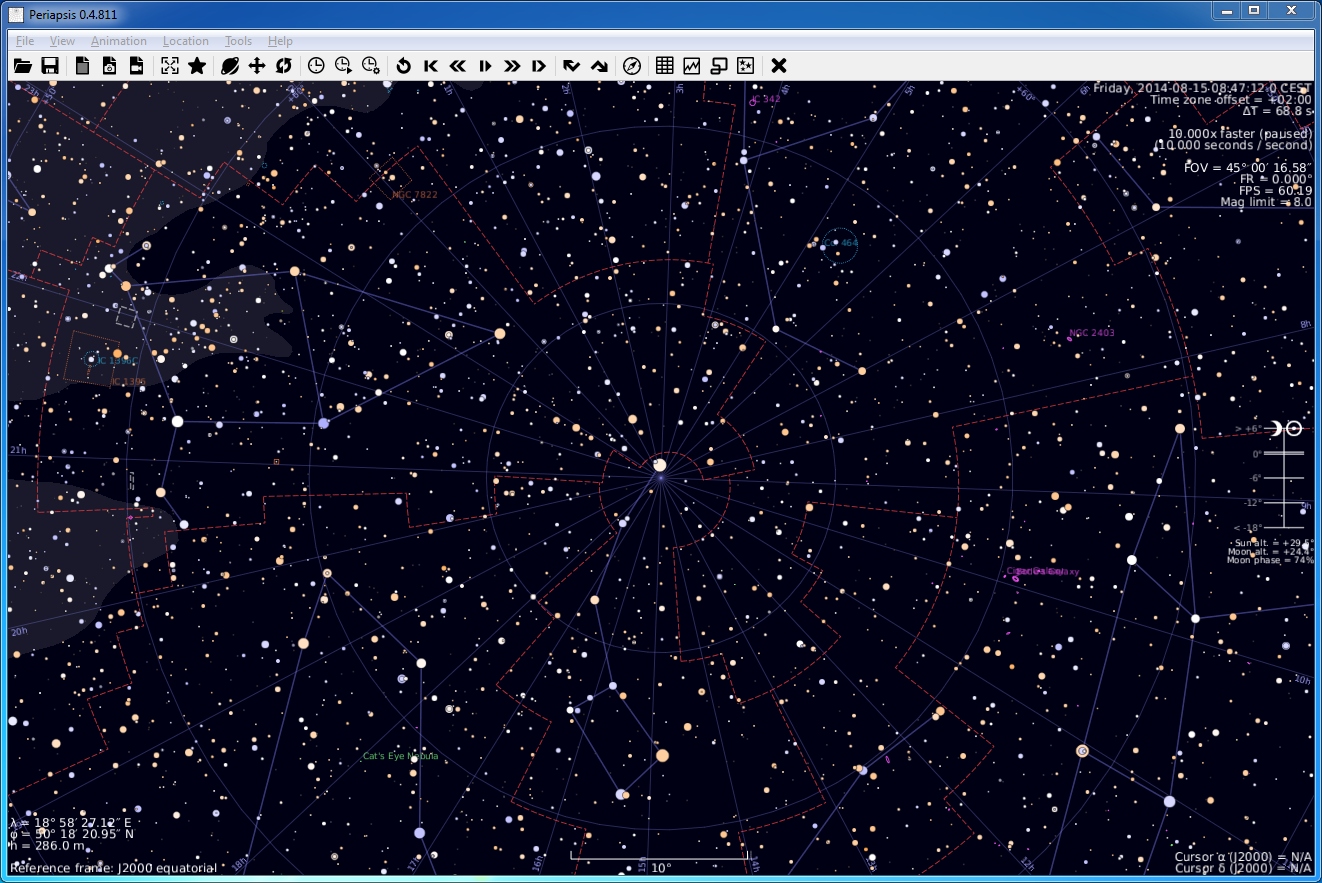Click the h = 286.0 m altitude text

click(x=46, y=845)
